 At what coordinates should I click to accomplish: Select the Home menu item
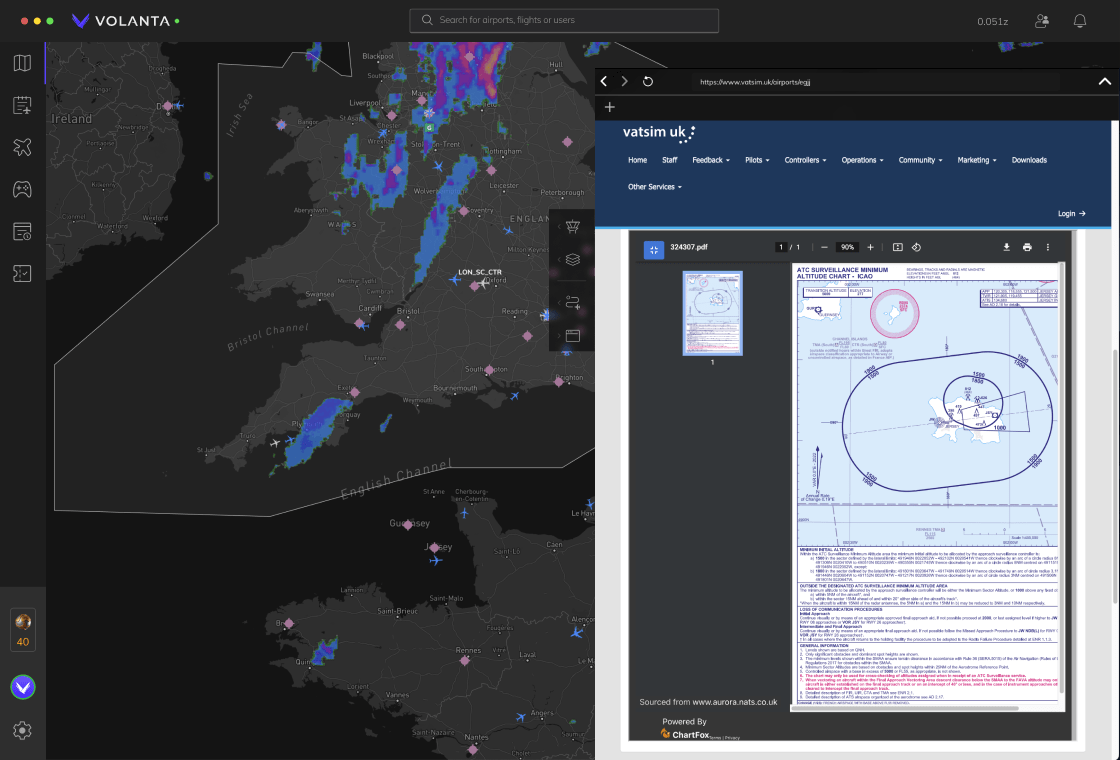tap(637, 160)
